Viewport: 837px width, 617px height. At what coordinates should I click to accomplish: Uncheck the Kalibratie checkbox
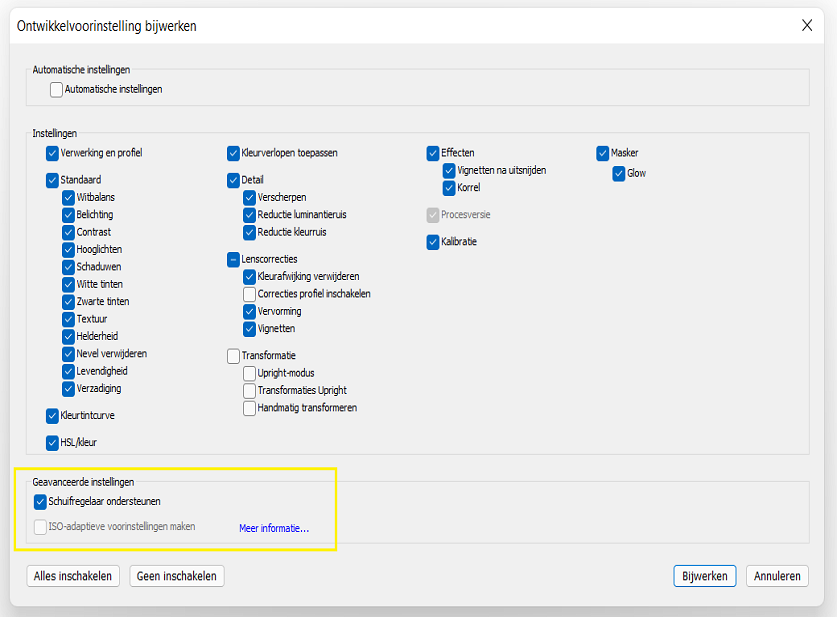433,242
